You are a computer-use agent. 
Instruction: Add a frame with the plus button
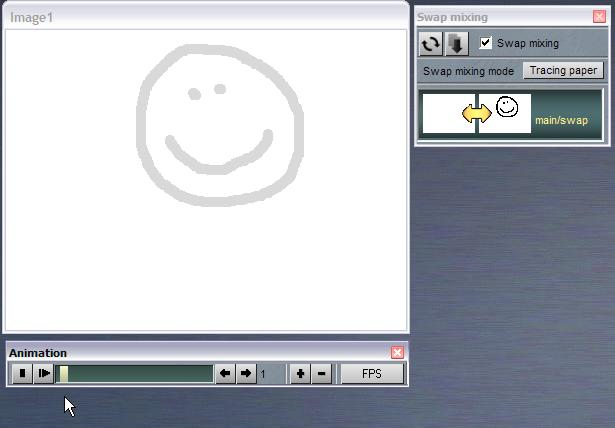click(300, 374)
